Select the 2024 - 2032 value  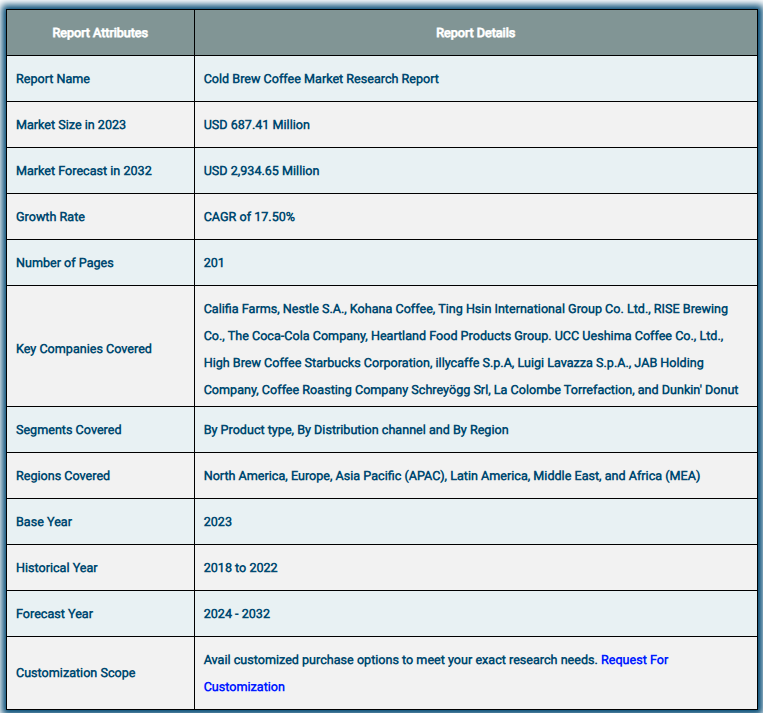[x=236, y=614]
